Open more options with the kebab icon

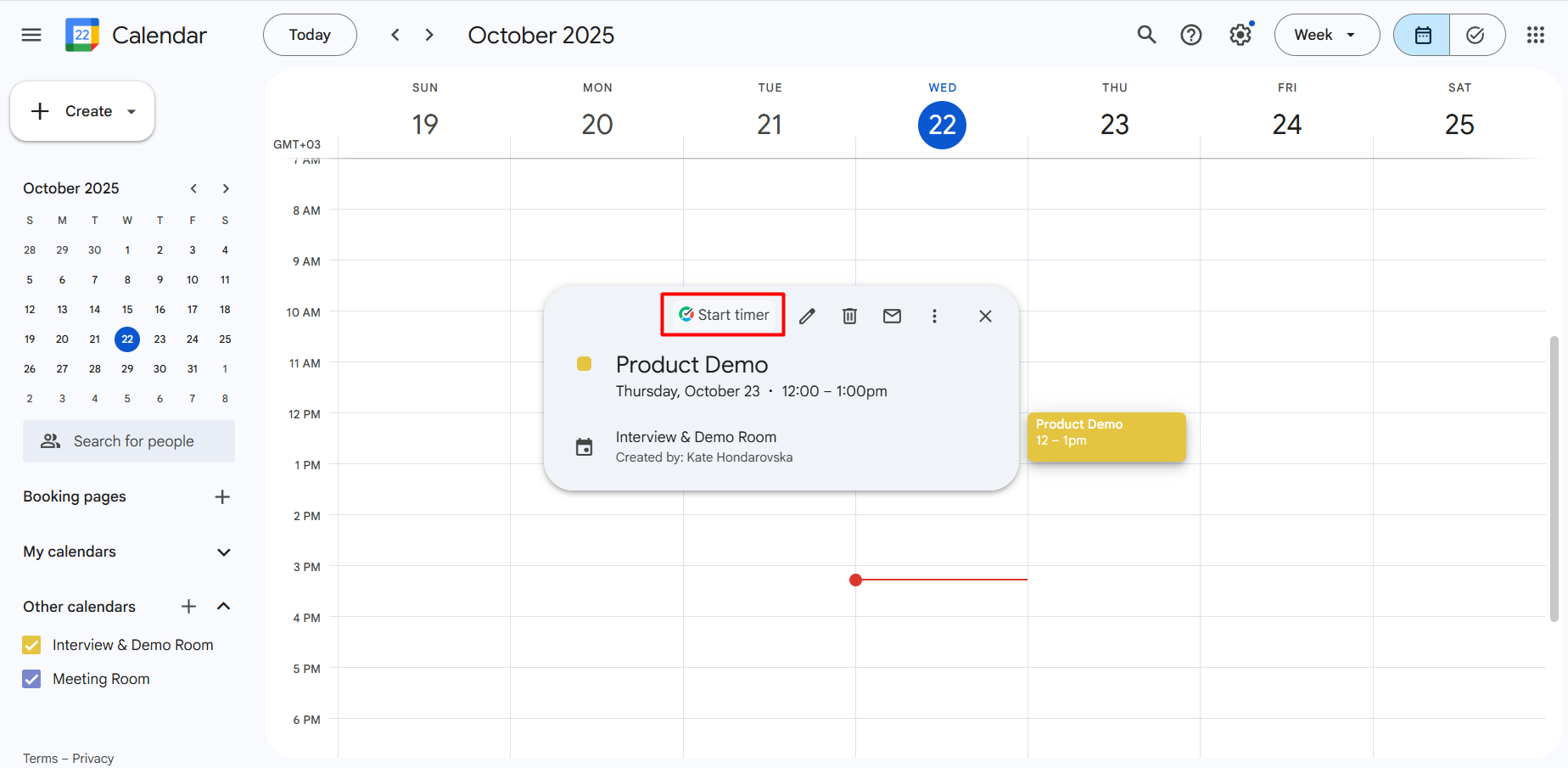(934, 315)
